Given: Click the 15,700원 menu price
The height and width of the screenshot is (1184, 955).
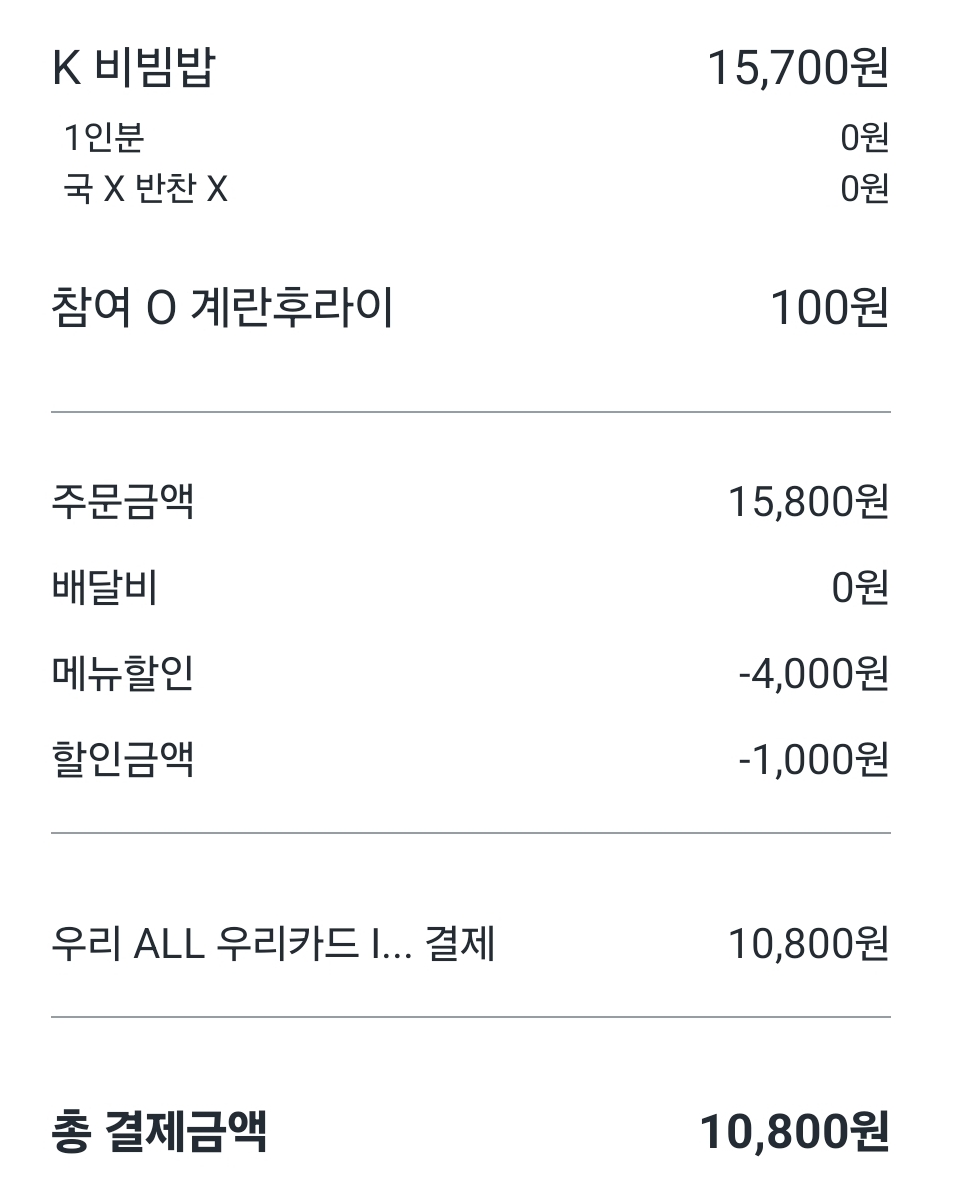Looking at the screenshot, I should pyautogui.click(x=797, y=69).
